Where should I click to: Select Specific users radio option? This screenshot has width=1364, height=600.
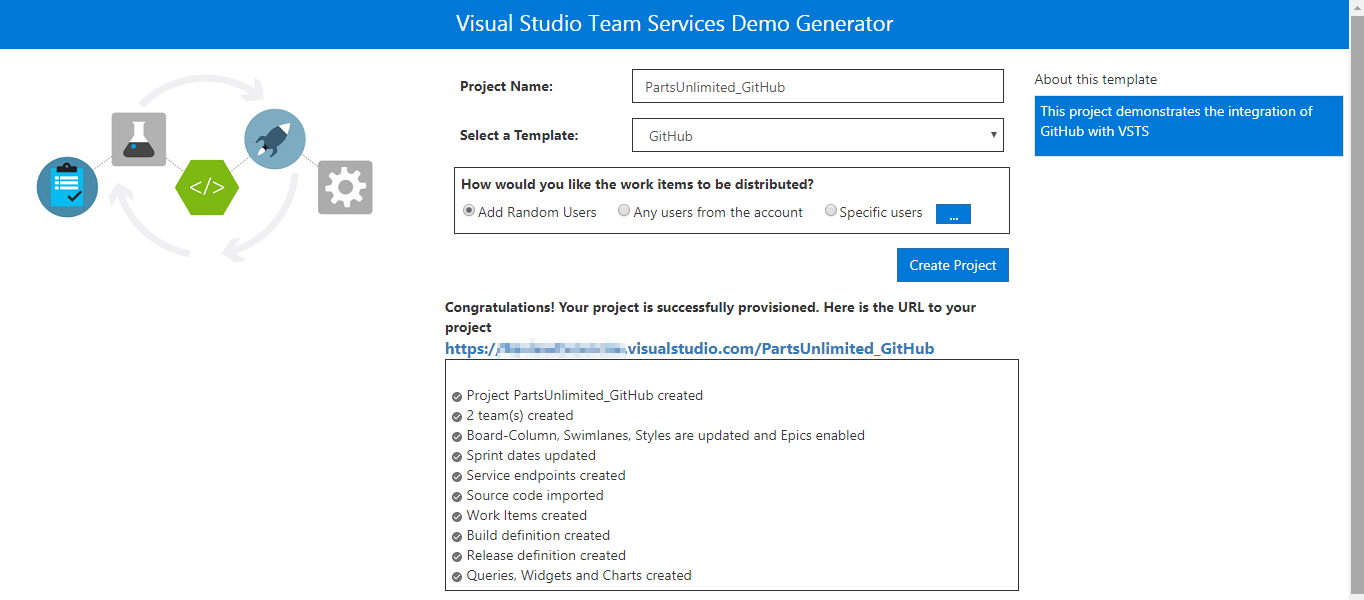point(831,211)
